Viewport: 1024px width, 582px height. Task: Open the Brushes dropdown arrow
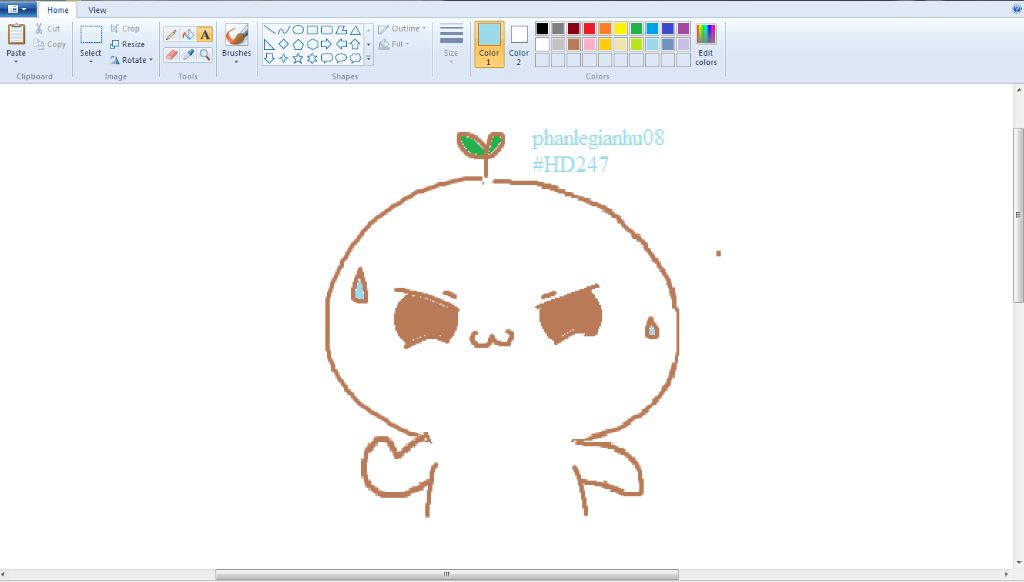(x=236, y=61)
